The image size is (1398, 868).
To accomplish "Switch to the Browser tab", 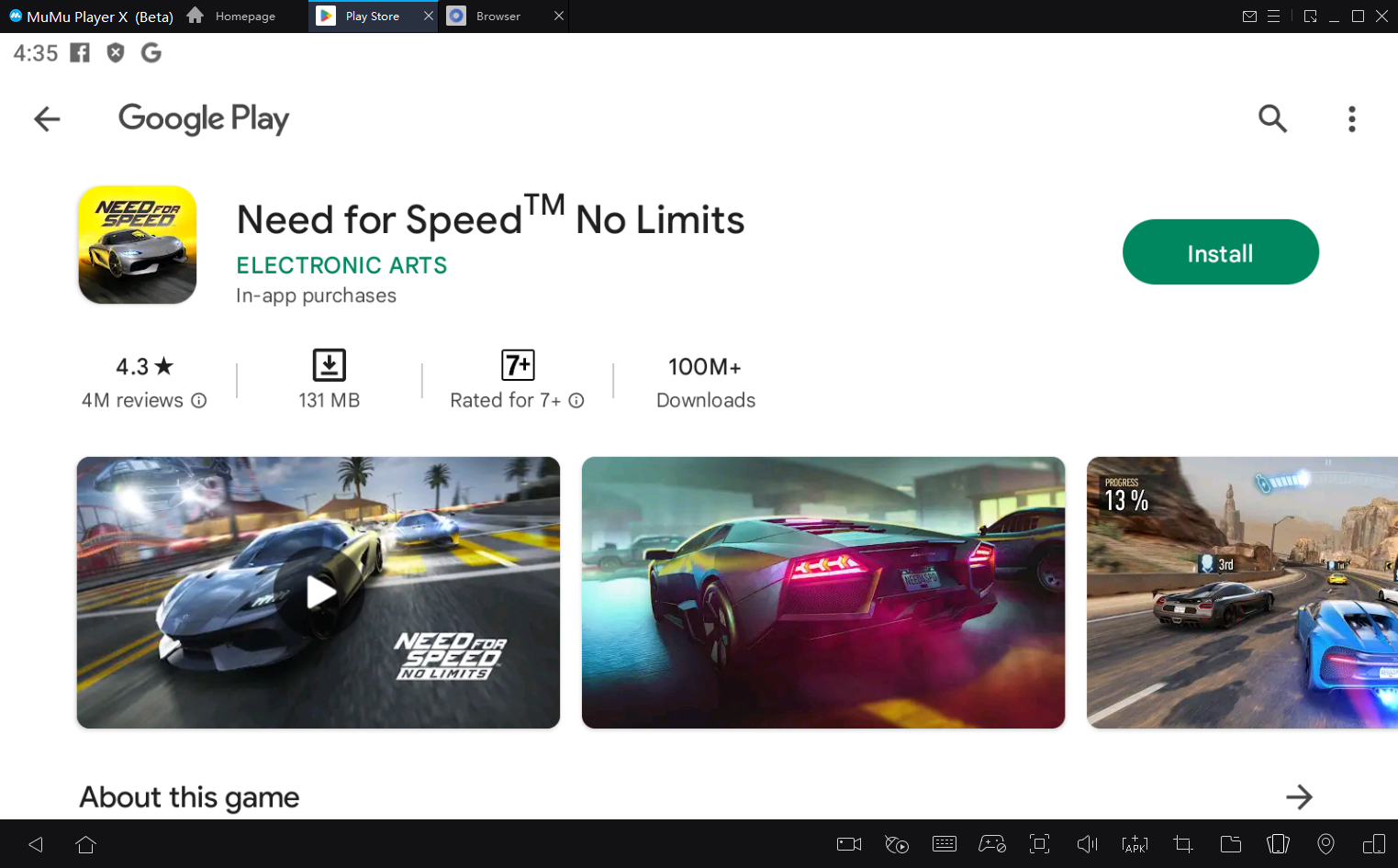I will point(498,17).
